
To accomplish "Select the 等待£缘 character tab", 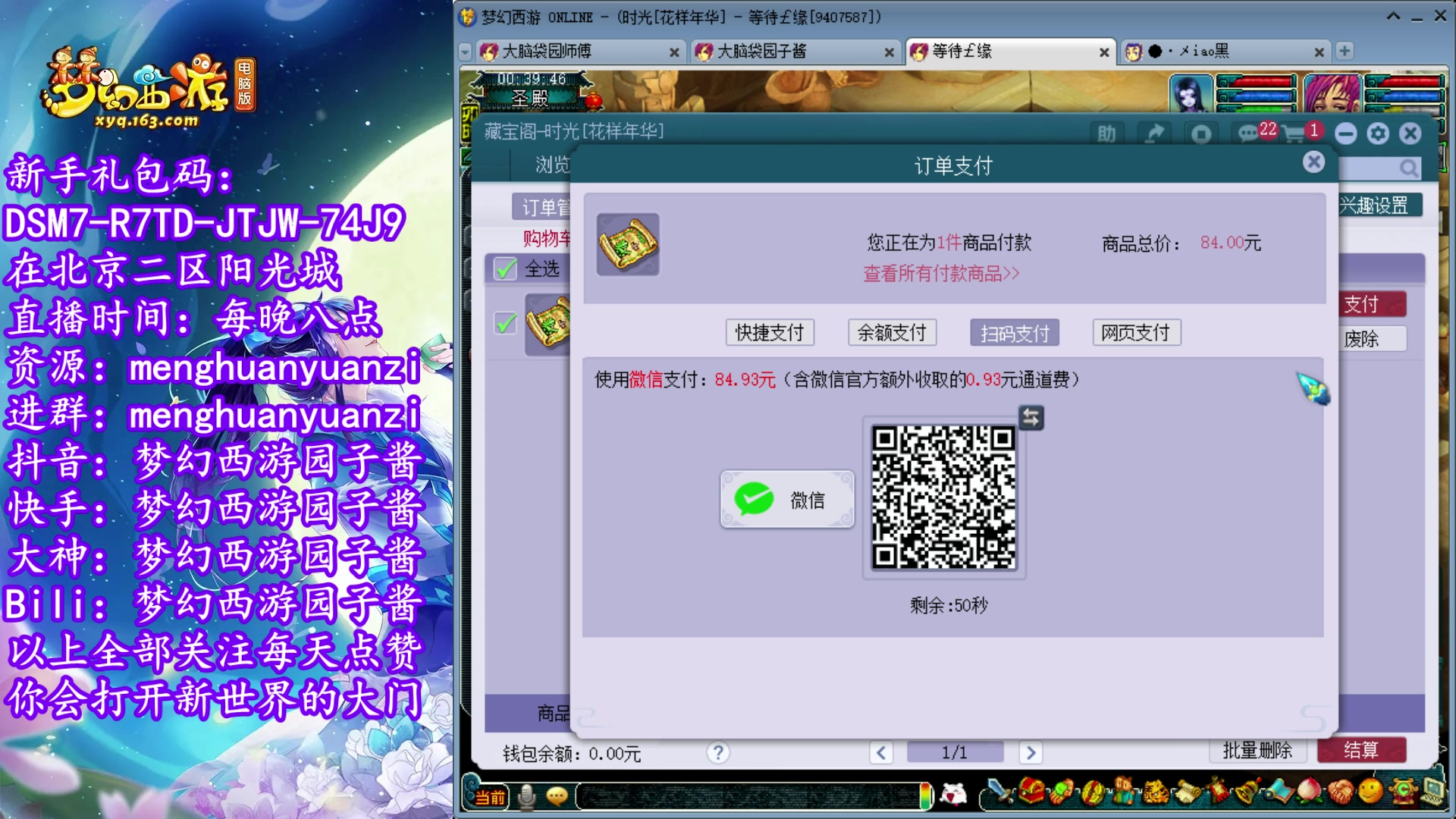I will pyautogui.click(x=1009, y=52).
